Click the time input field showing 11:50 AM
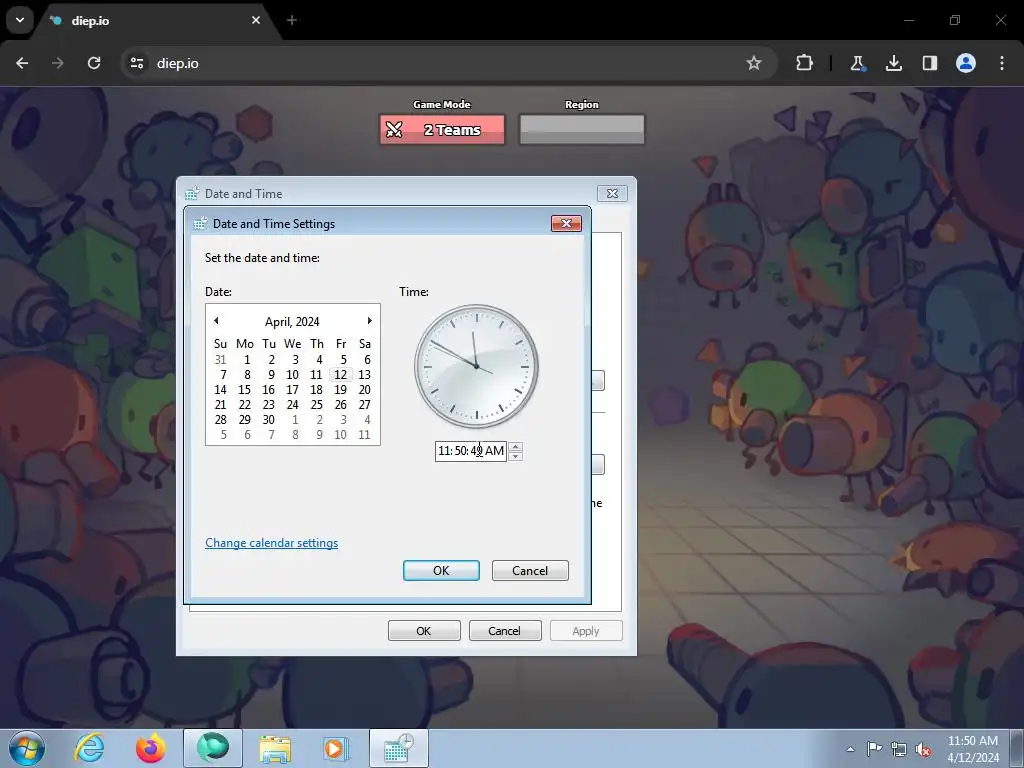Image resolution: width=1024 pixels, height=768 pixels. tap(471, 451)
